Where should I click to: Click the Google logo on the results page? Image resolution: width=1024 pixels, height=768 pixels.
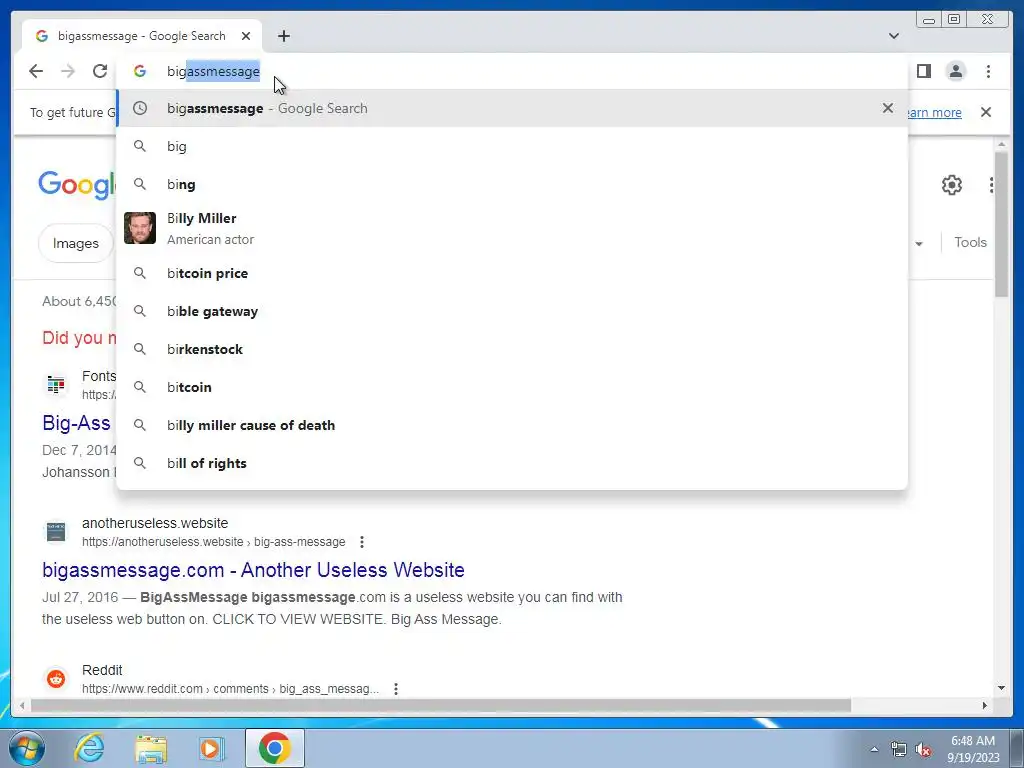[77, 185]
